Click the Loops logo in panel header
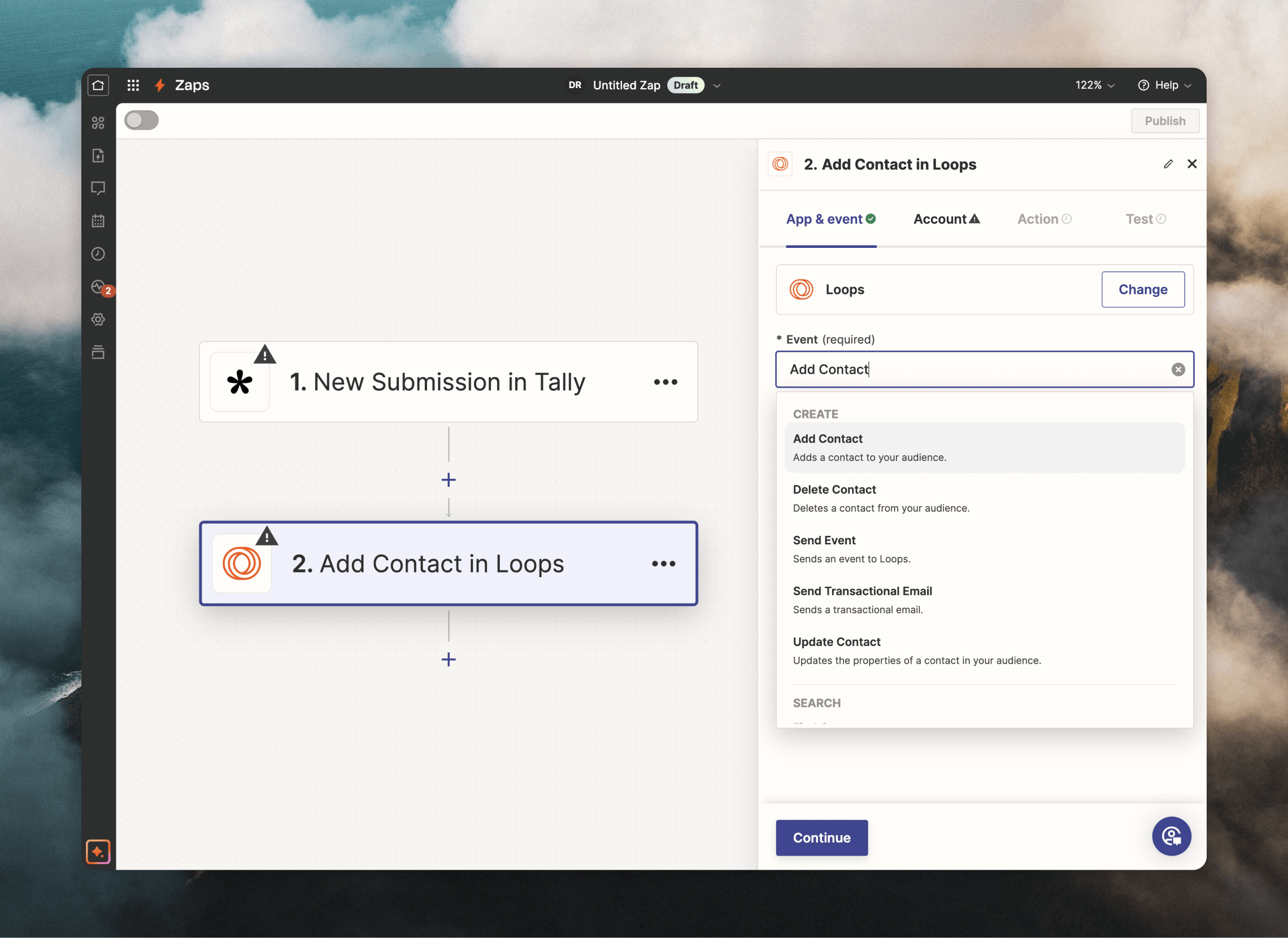The image size is (1288, 938). tap(780, 164)
